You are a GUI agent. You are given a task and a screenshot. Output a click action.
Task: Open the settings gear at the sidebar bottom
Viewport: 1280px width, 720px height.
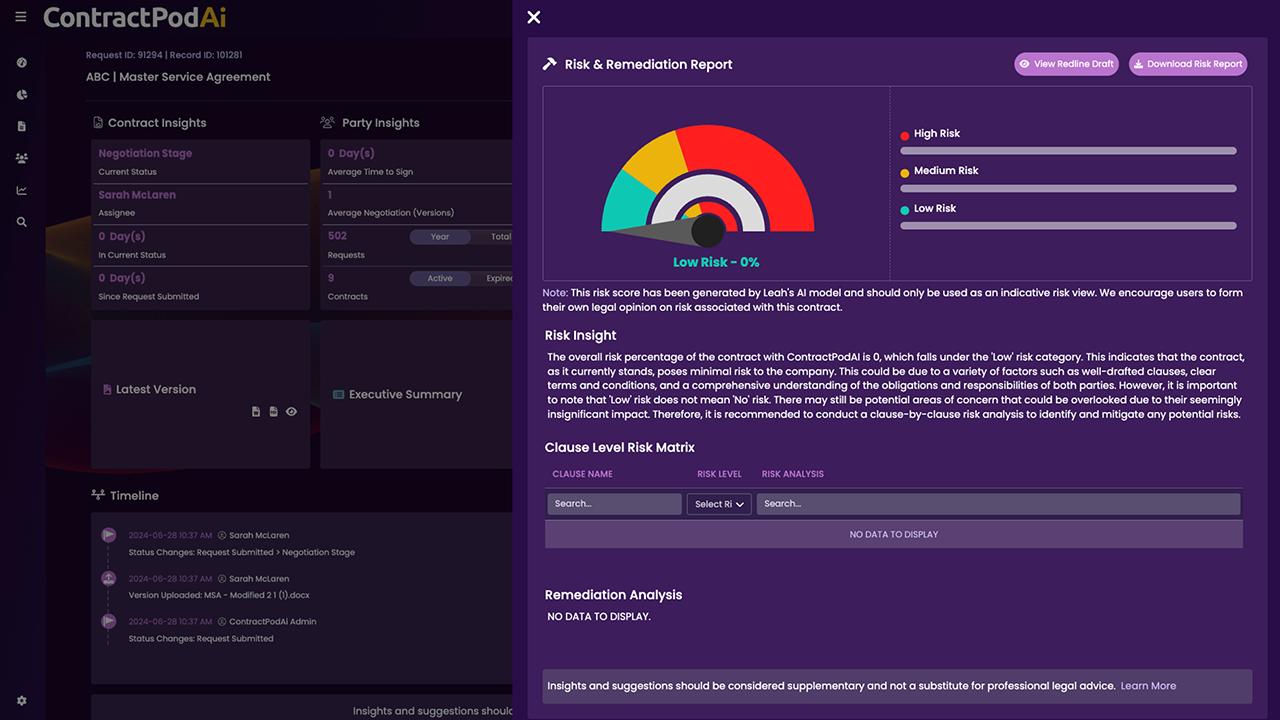coord(22,701)
